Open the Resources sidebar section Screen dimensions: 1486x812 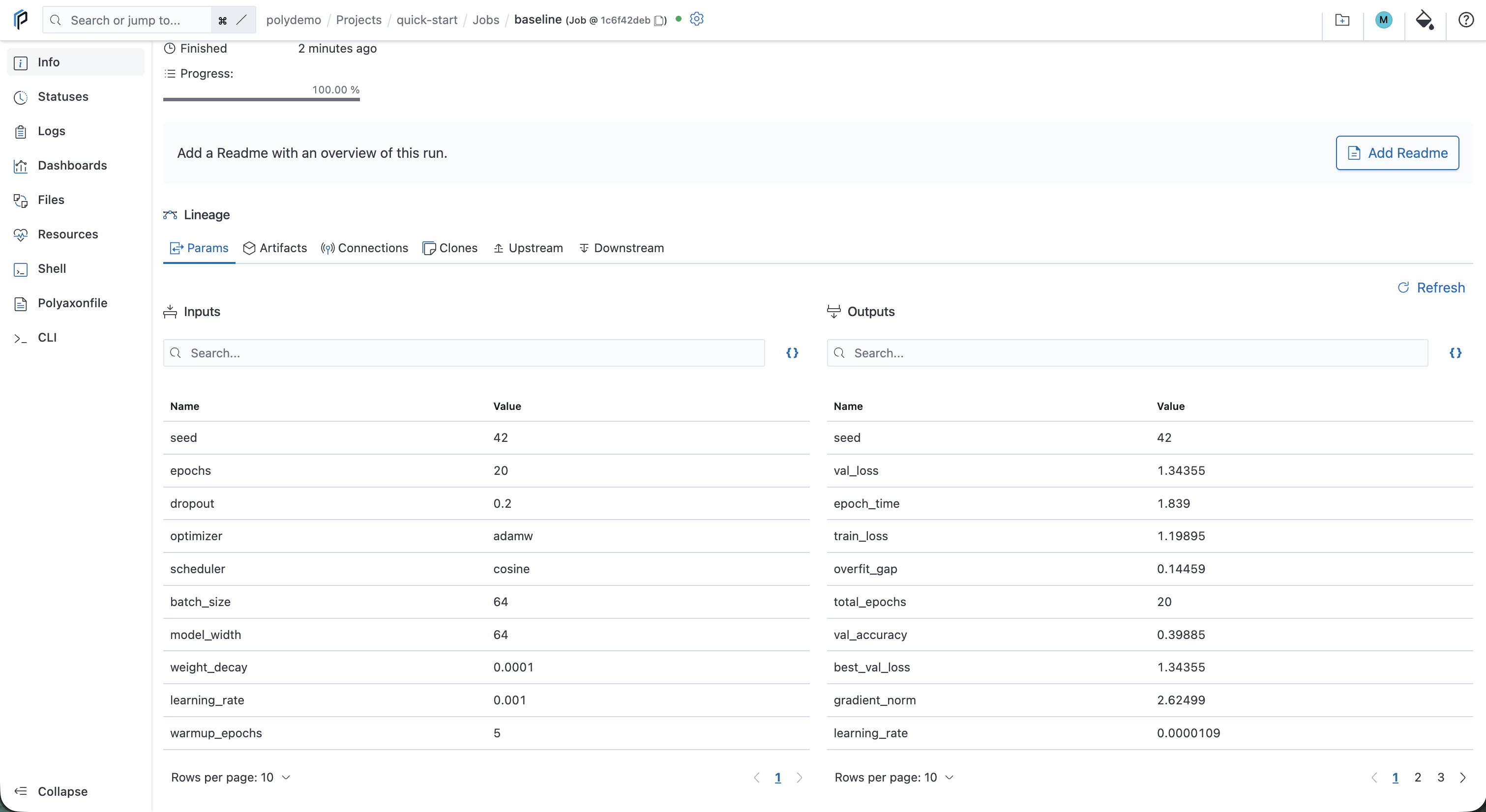[x=76, y=234]
